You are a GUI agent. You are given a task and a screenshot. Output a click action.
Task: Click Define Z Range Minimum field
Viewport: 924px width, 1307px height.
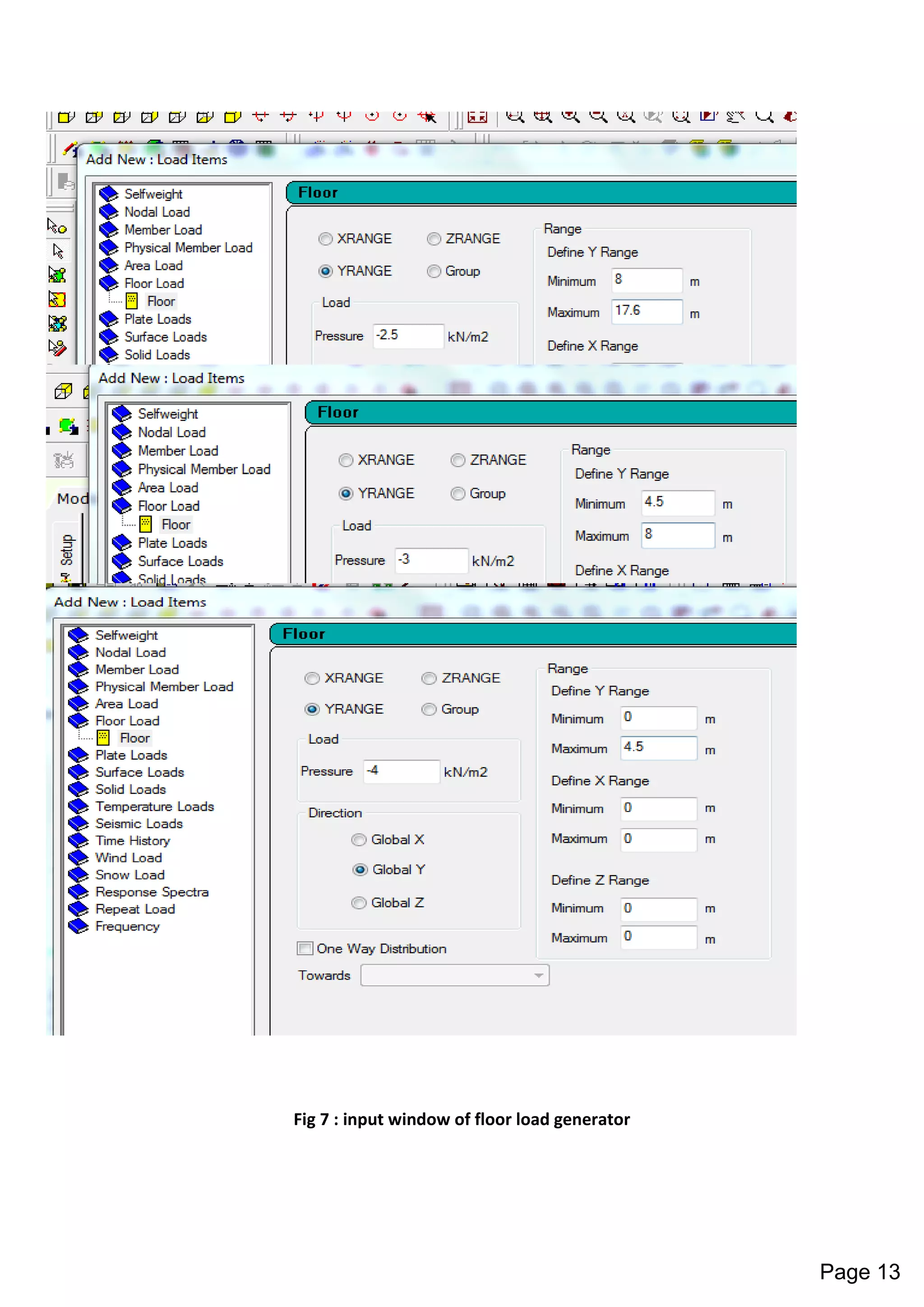click(659, 909)
